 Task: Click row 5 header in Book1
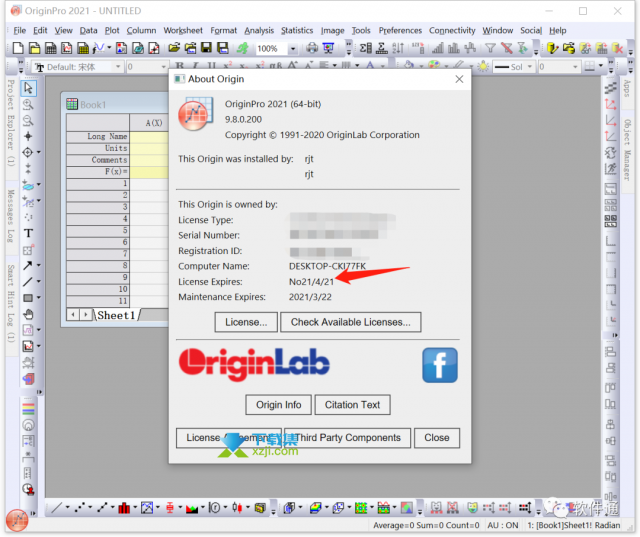[x=98, y=231]
